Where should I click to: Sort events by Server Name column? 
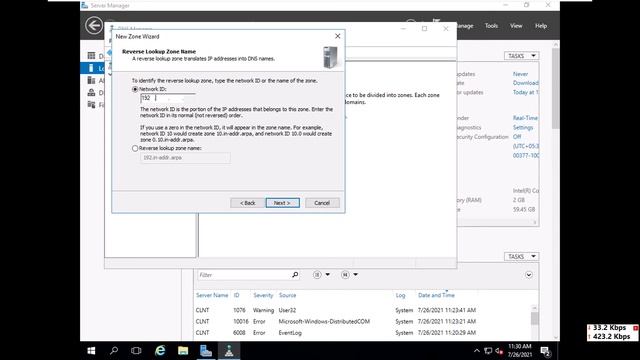pyautogui.click(x=212, y=295)
